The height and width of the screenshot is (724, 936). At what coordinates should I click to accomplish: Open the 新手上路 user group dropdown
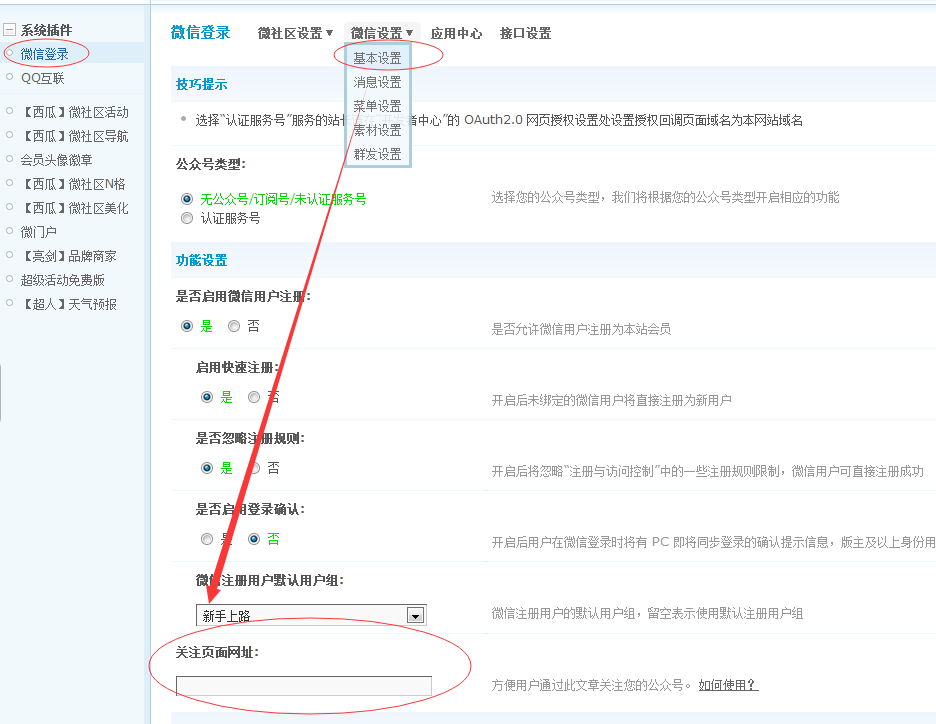[x=312, y=615]
